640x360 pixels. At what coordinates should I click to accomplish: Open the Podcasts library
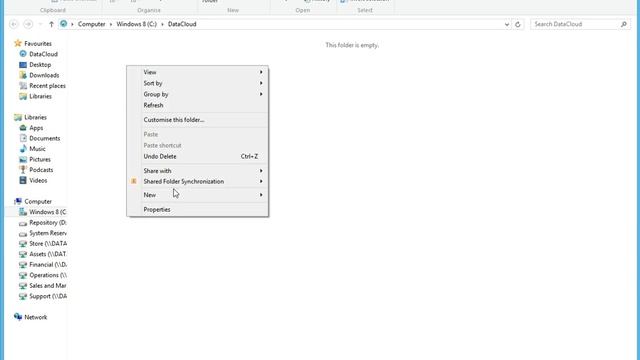point(41,170)
